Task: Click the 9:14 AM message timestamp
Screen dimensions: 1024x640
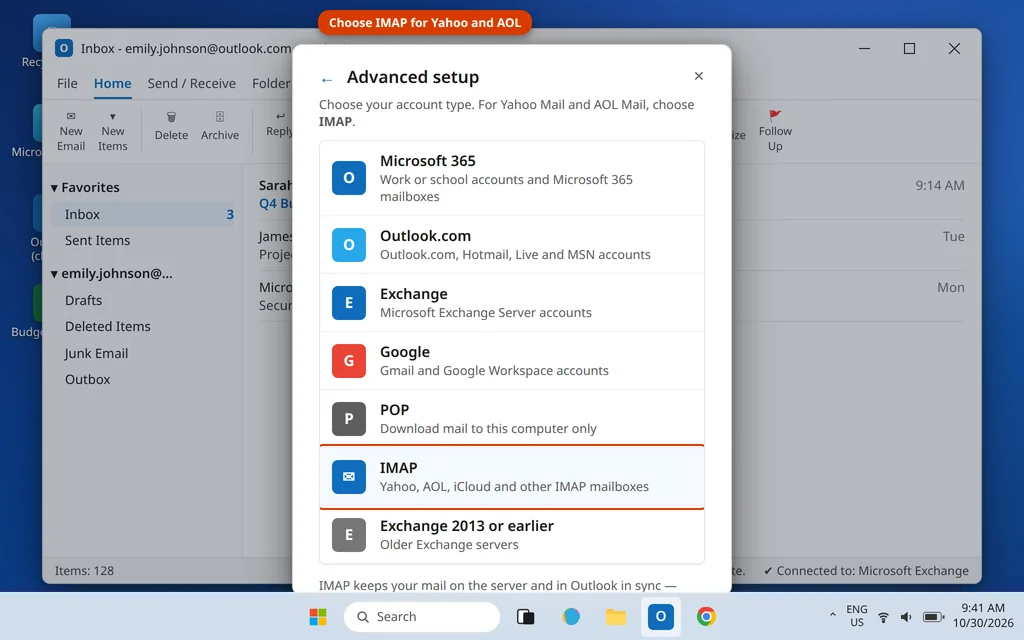Action: [939, 185]
